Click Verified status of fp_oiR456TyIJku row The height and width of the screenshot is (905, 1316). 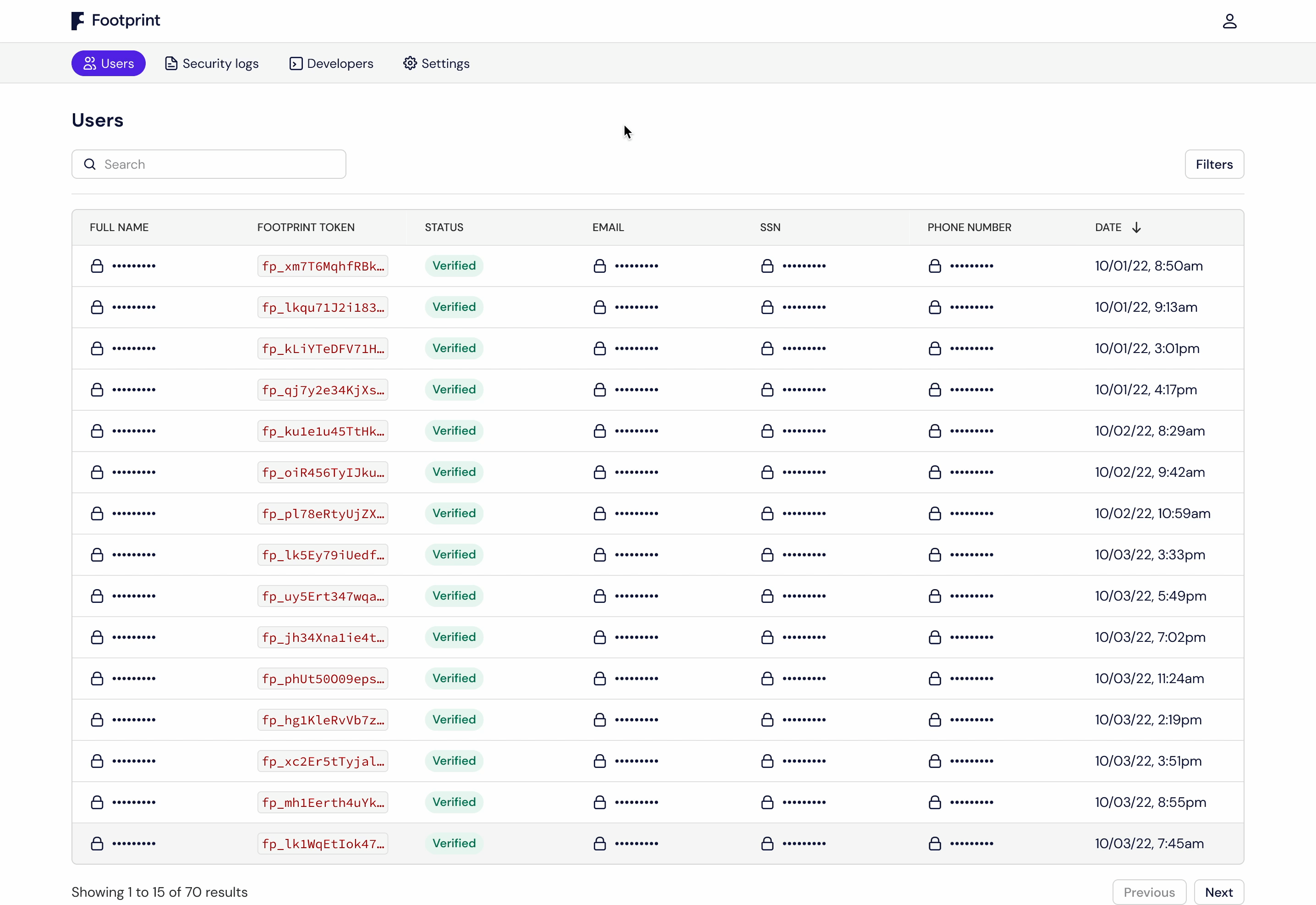(453, 472)
